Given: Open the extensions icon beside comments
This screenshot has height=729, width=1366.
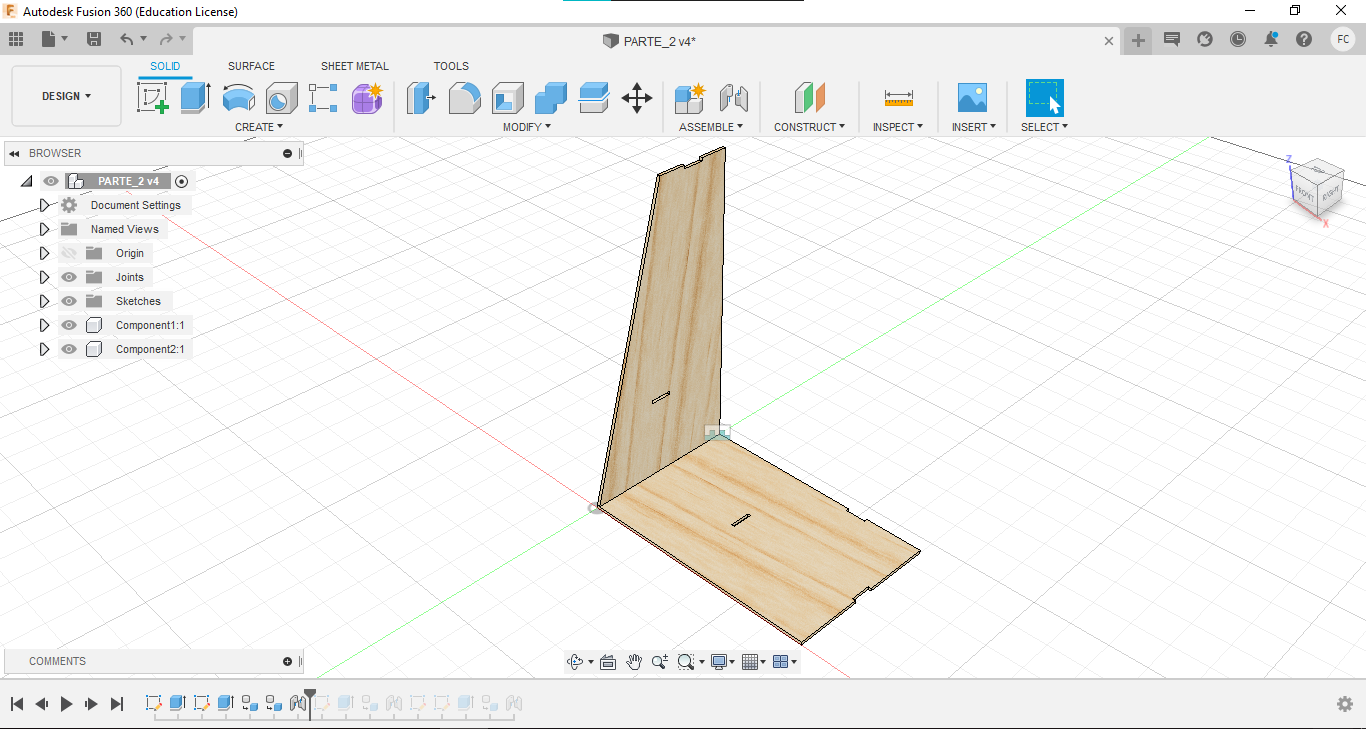Looking at the screenshot, I should click(1205, 39).
